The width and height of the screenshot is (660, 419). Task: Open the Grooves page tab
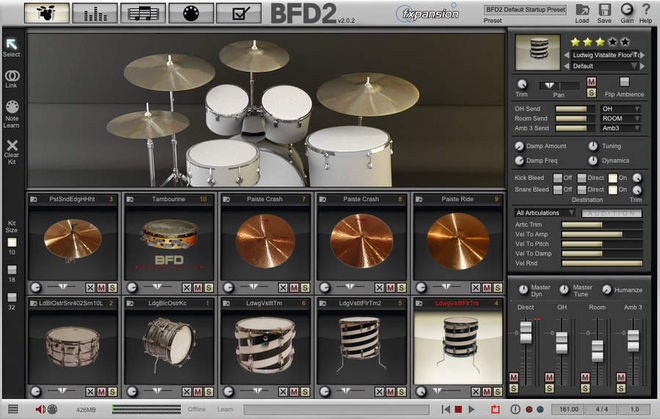[x=143, y=13]
